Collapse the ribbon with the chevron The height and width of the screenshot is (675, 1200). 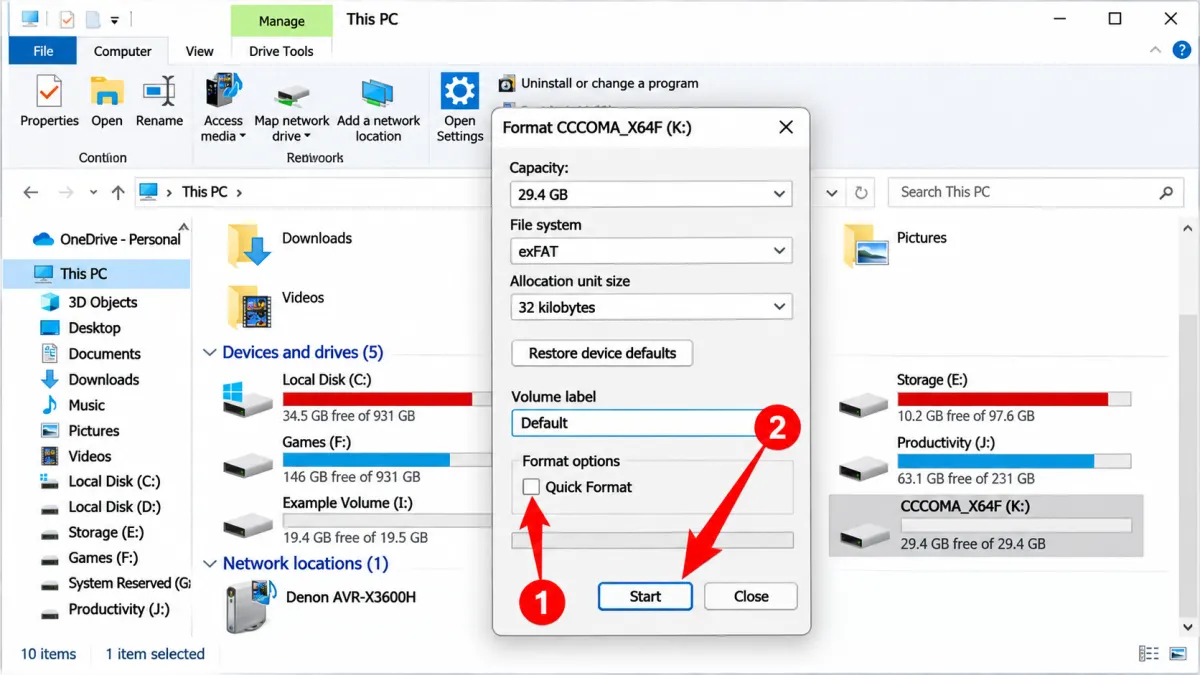[x=1156, y=50]
